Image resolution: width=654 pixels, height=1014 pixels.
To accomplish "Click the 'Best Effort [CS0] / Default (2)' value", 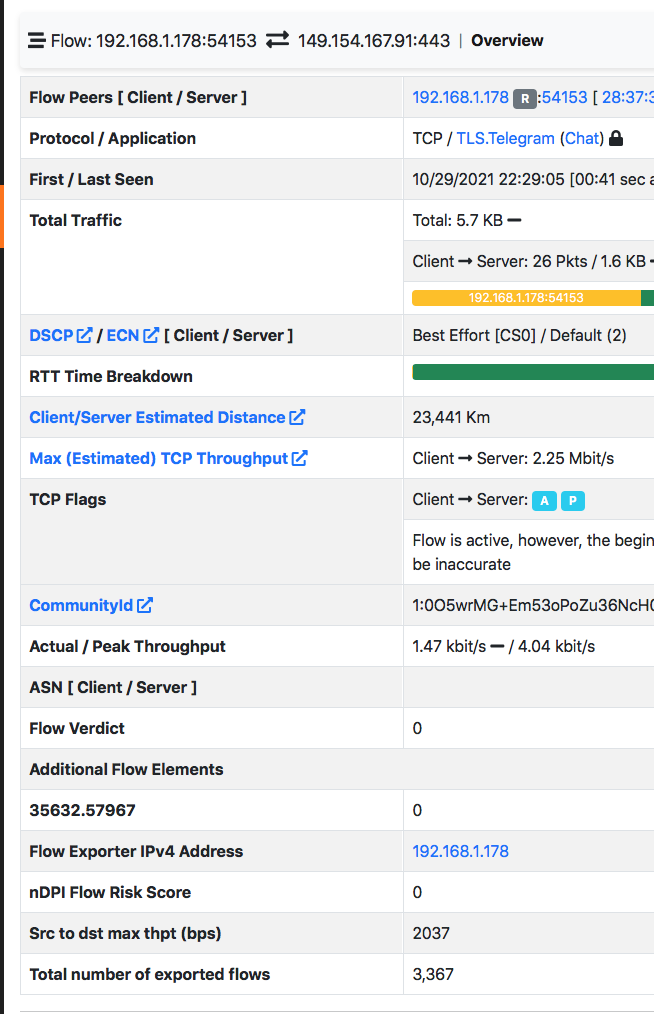I will pos(519,336).
